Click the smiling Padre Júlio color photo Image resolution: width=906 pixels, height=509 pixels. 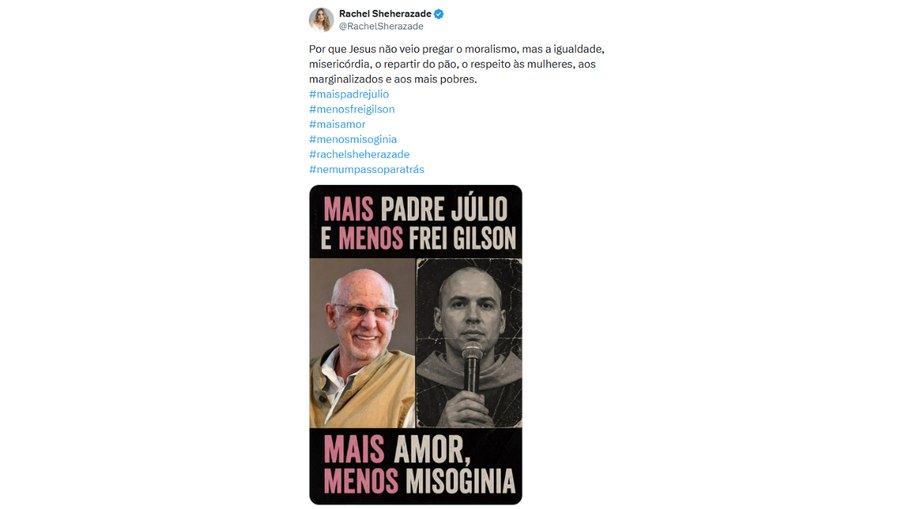pos(362,343)
